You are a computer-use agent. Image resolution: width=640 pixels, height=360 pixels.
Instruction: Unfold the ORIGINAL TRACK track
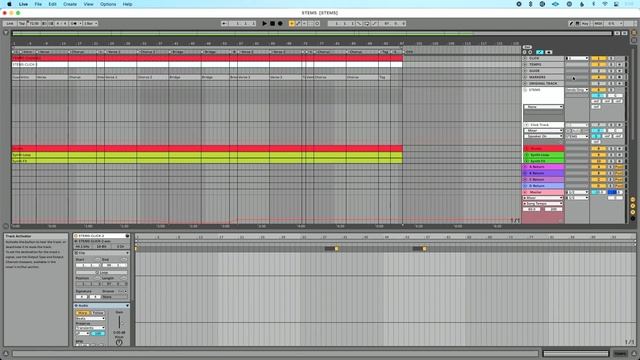(526, 83)
